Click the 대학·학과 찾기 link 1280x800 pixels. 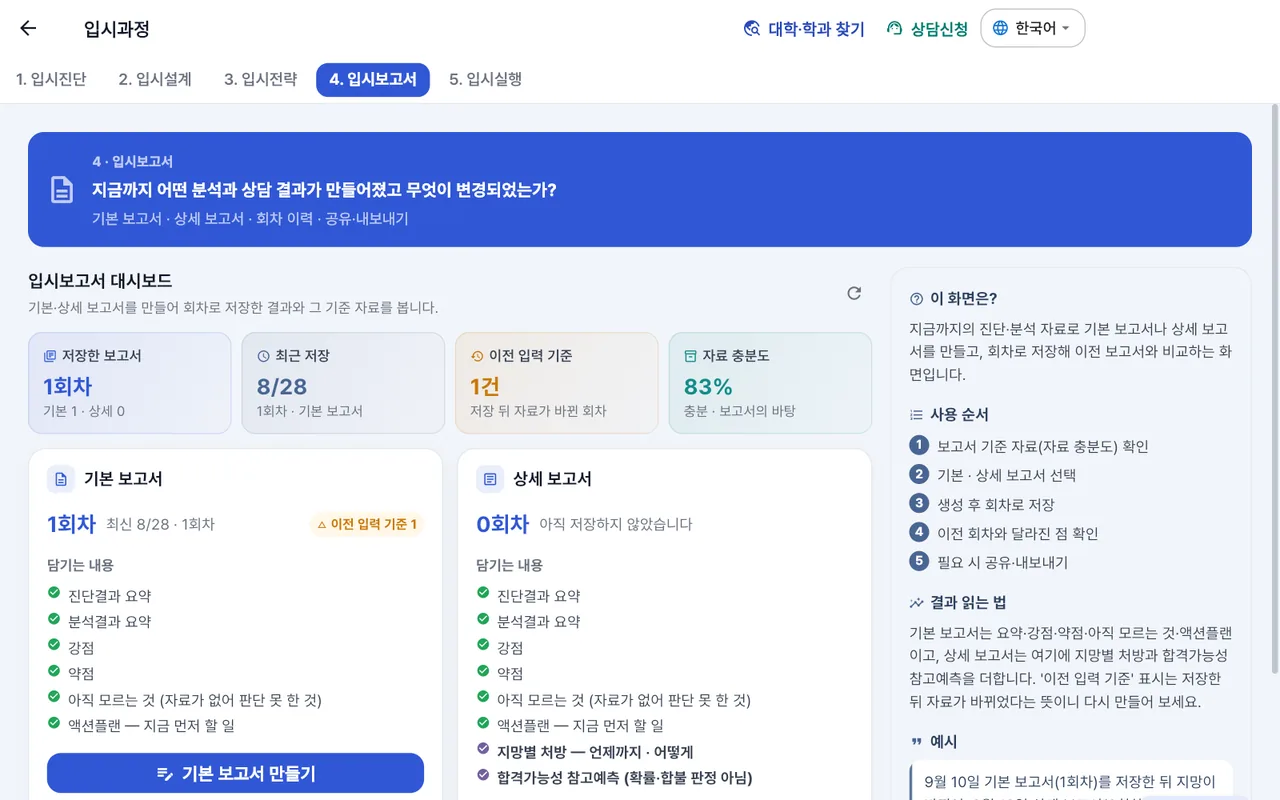pos(805,29)
